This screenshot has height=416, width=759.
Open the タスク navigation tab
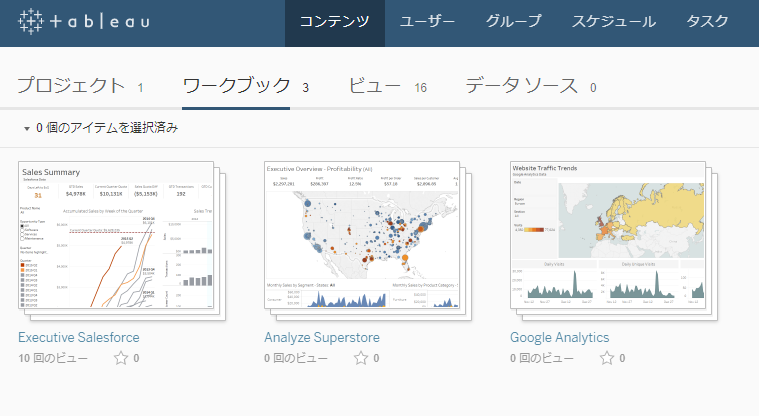pyautogui.click(x=707, y=21)
